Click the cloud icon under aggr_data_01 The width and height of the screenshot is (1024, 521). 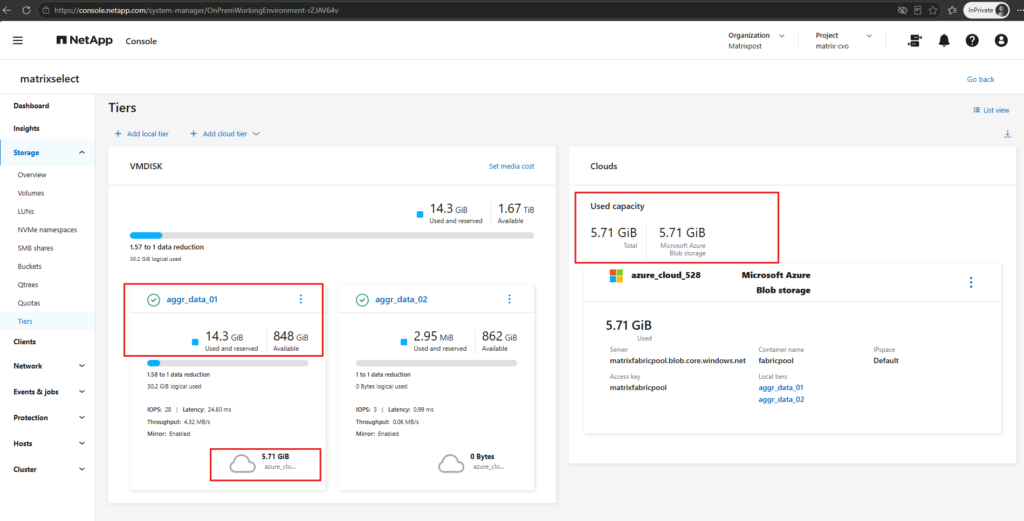(x=242, y=464)
